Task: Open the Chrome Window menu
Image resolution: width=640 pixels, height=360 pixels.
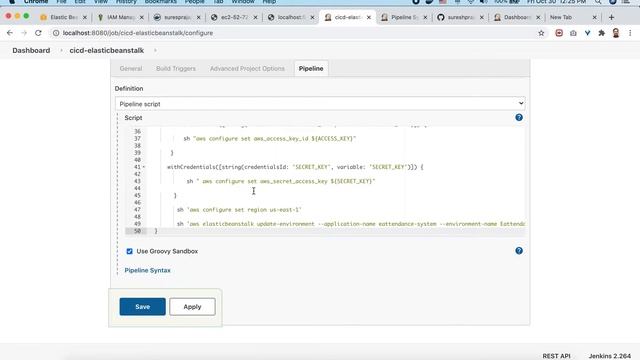Action: click(x=243, y=2)
